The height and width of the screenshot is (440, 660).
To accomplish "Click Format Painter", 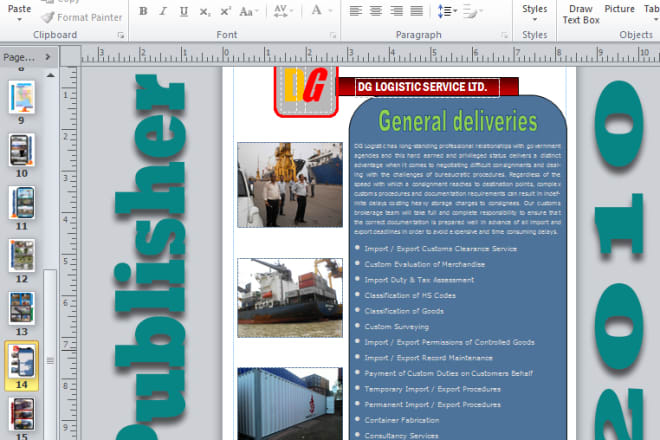I will coord(82,17).
